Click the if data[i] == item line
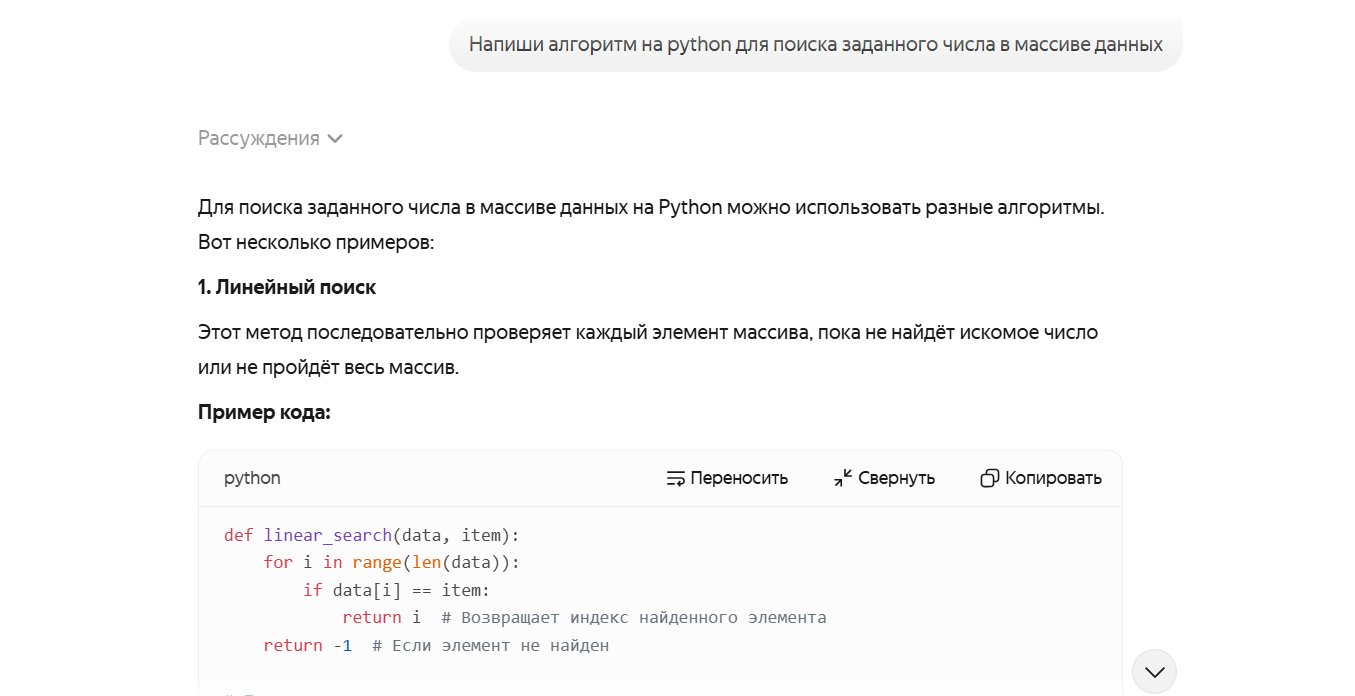The image size is (1355, 696). point(396,590)
